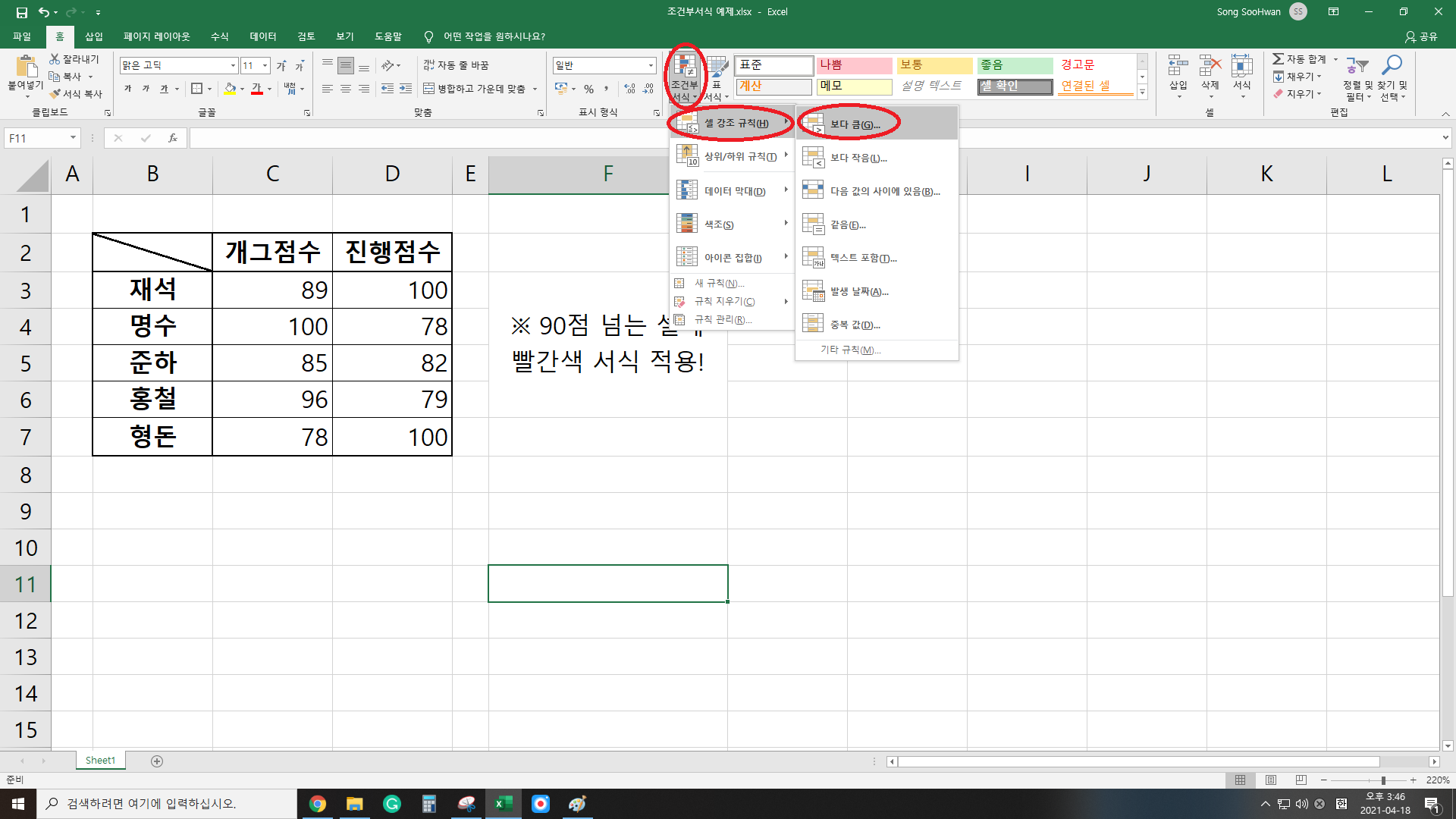Click 기타 규칙 more rules link
This screenshot has height=819, width=1456.
tap(850, 350)
